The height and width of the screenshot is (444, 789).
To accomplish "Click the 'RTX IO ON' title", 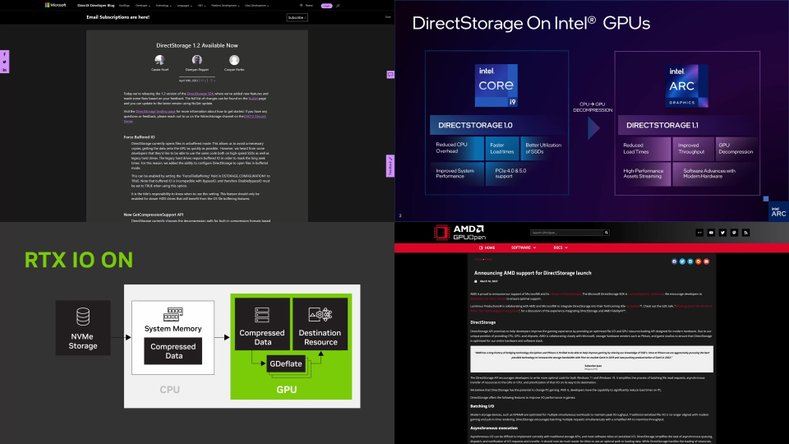I will tap(79, 260).
